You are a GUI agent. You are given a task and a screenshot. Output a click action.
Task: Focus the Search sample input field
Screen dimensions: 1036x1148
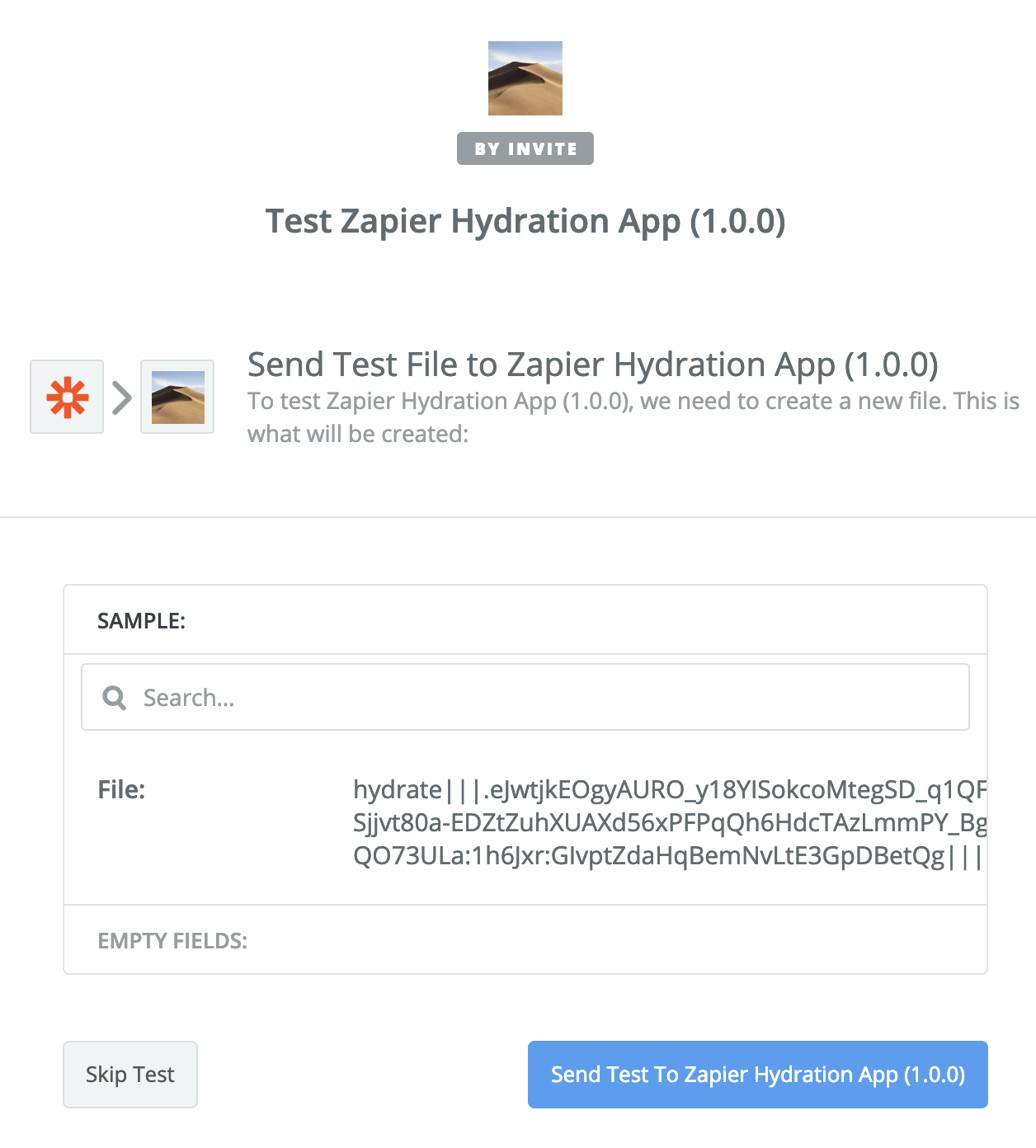(x=544, y=698)
